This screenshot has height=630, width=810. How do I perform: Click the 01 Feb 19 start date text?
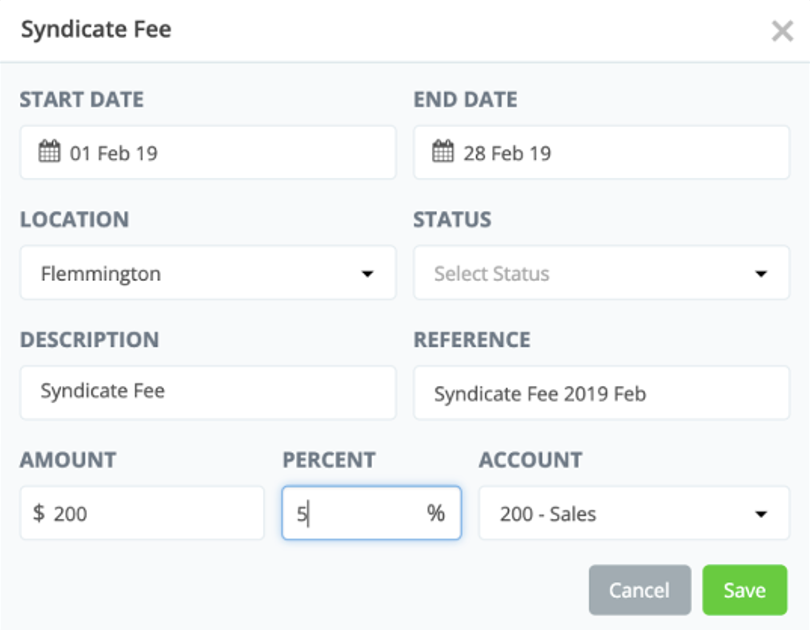tap(113, 154)
